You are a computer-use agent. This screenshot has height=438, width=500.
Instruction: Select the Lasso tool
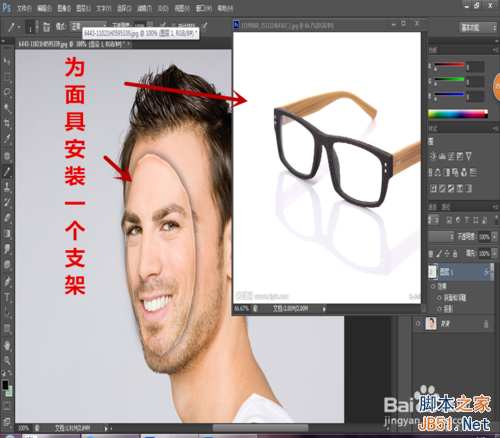7,92
